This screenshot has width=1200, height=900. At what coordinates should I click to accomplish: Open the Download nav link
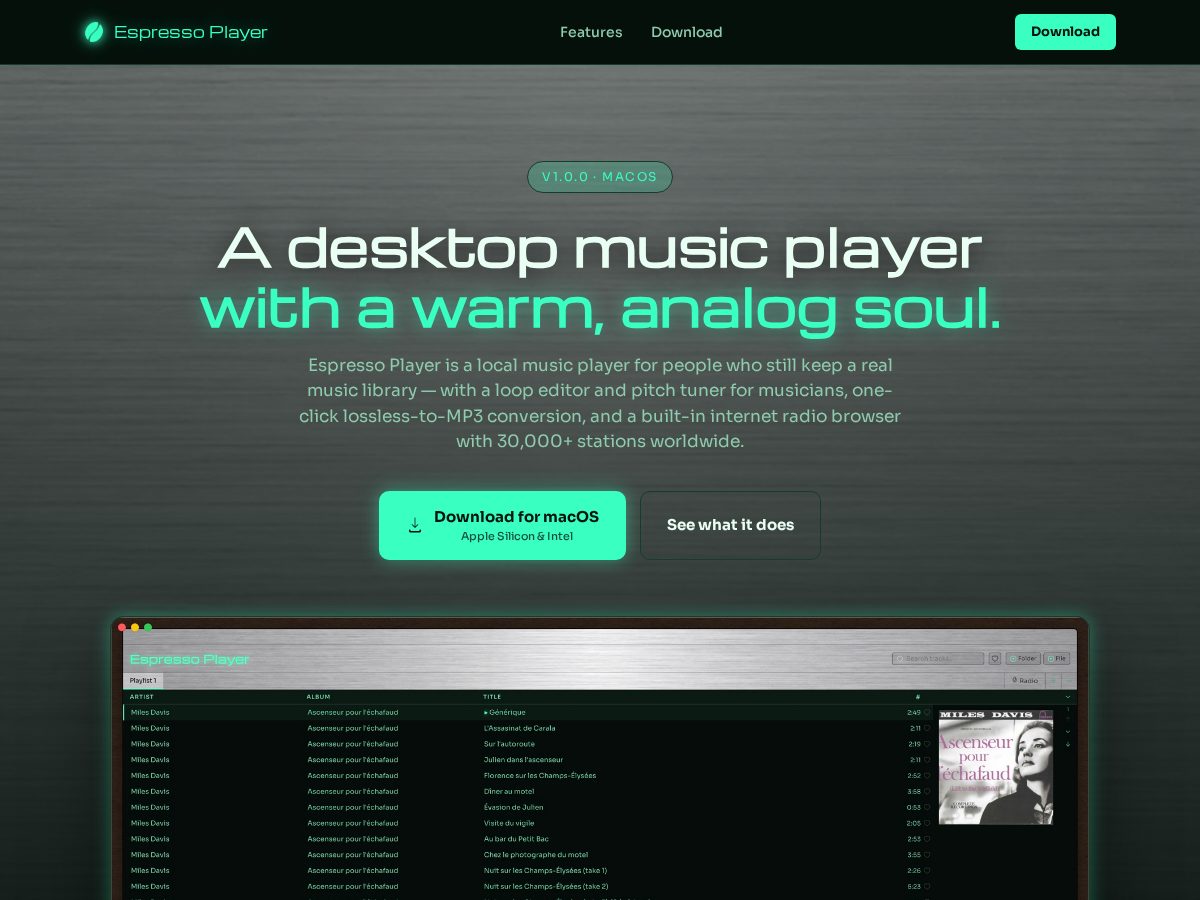tap(686, 32)
